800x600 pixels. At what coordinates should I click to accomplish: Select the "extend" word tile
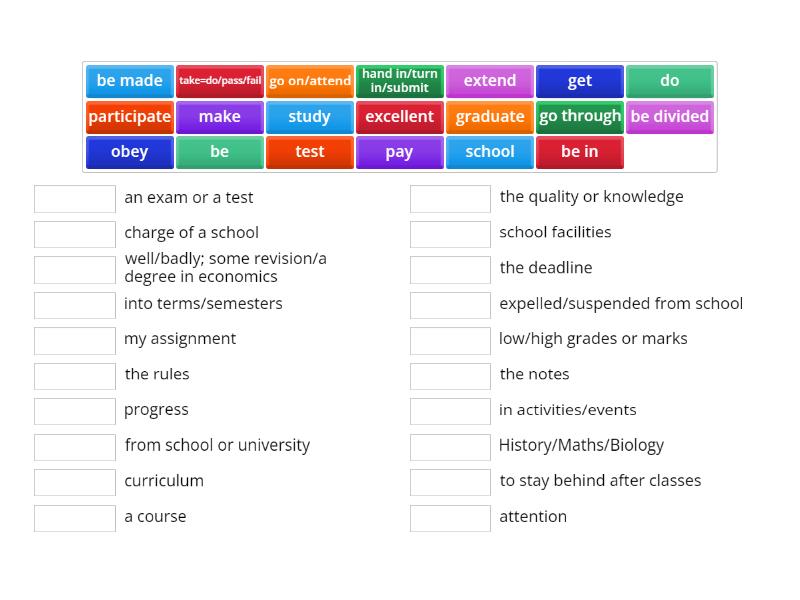490,81
